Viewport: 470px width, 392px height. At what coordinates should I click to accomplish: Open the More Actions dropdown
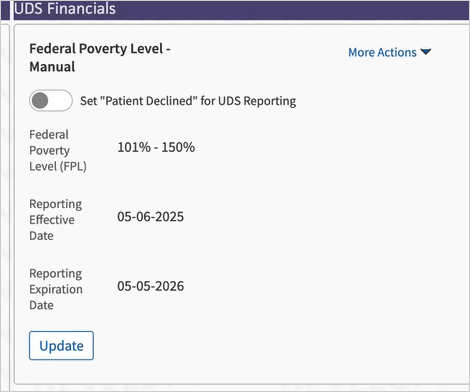pos(390,52)
